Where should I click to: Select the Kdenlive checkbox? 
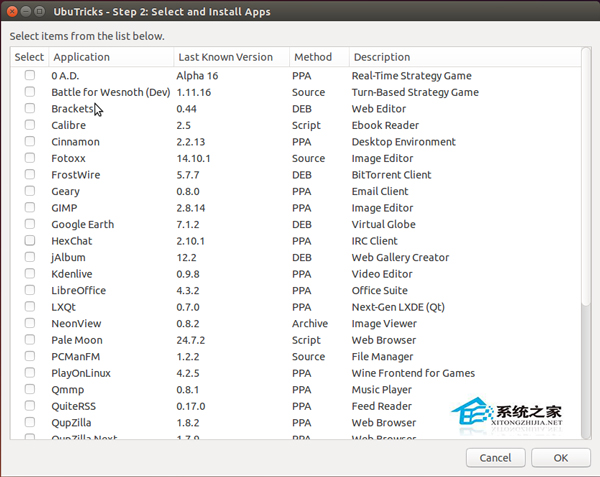[30, 274]
